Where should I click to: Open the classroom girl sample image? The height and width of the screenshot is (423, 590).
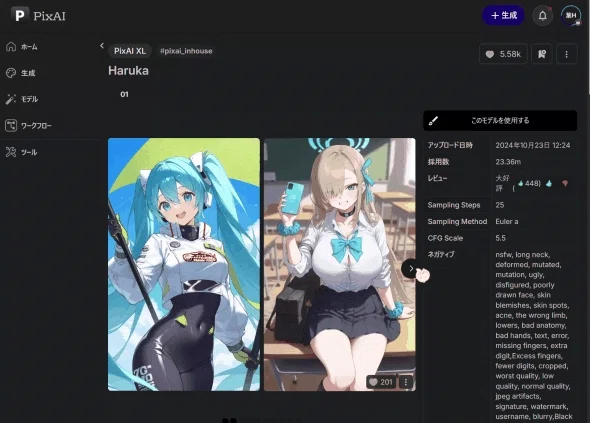tap(340, 265)
